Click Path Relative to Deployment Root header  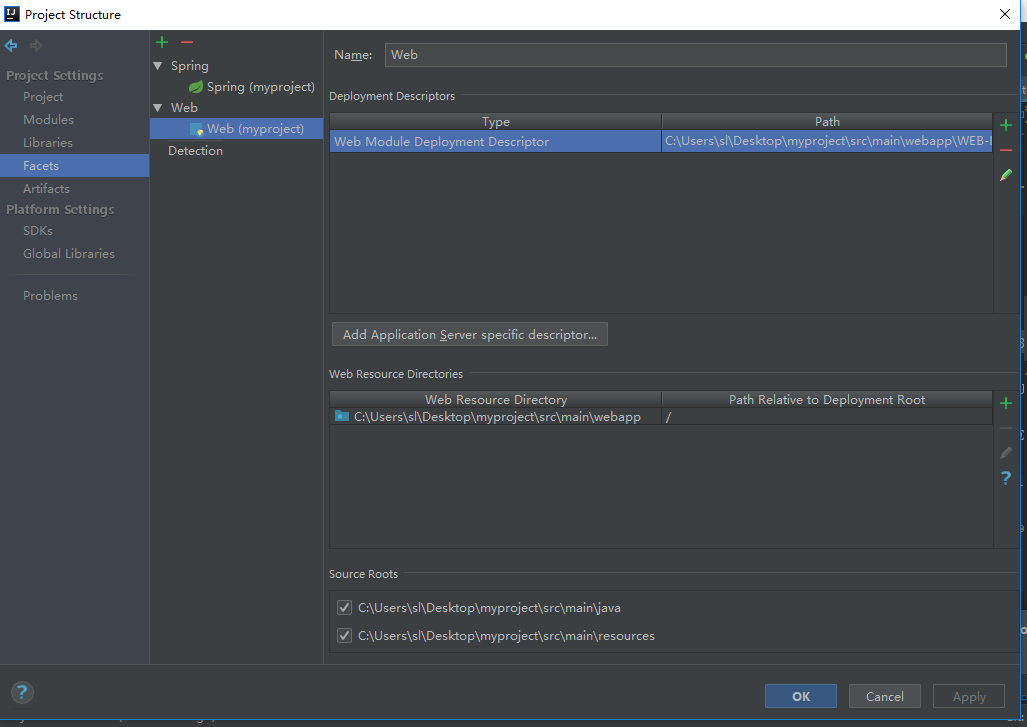click(x=827, y=400)
